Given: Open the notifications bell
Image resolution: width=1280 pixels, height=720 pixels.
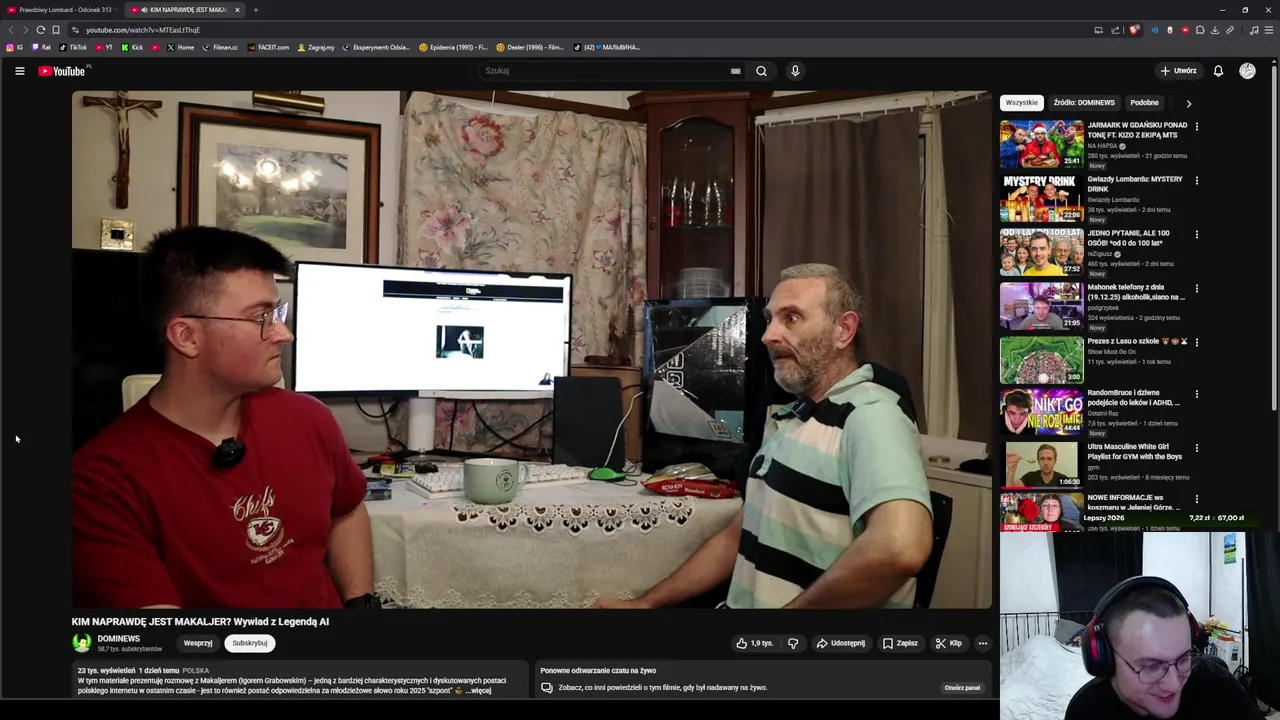Looking at the screenshot, I should 1218,71.
